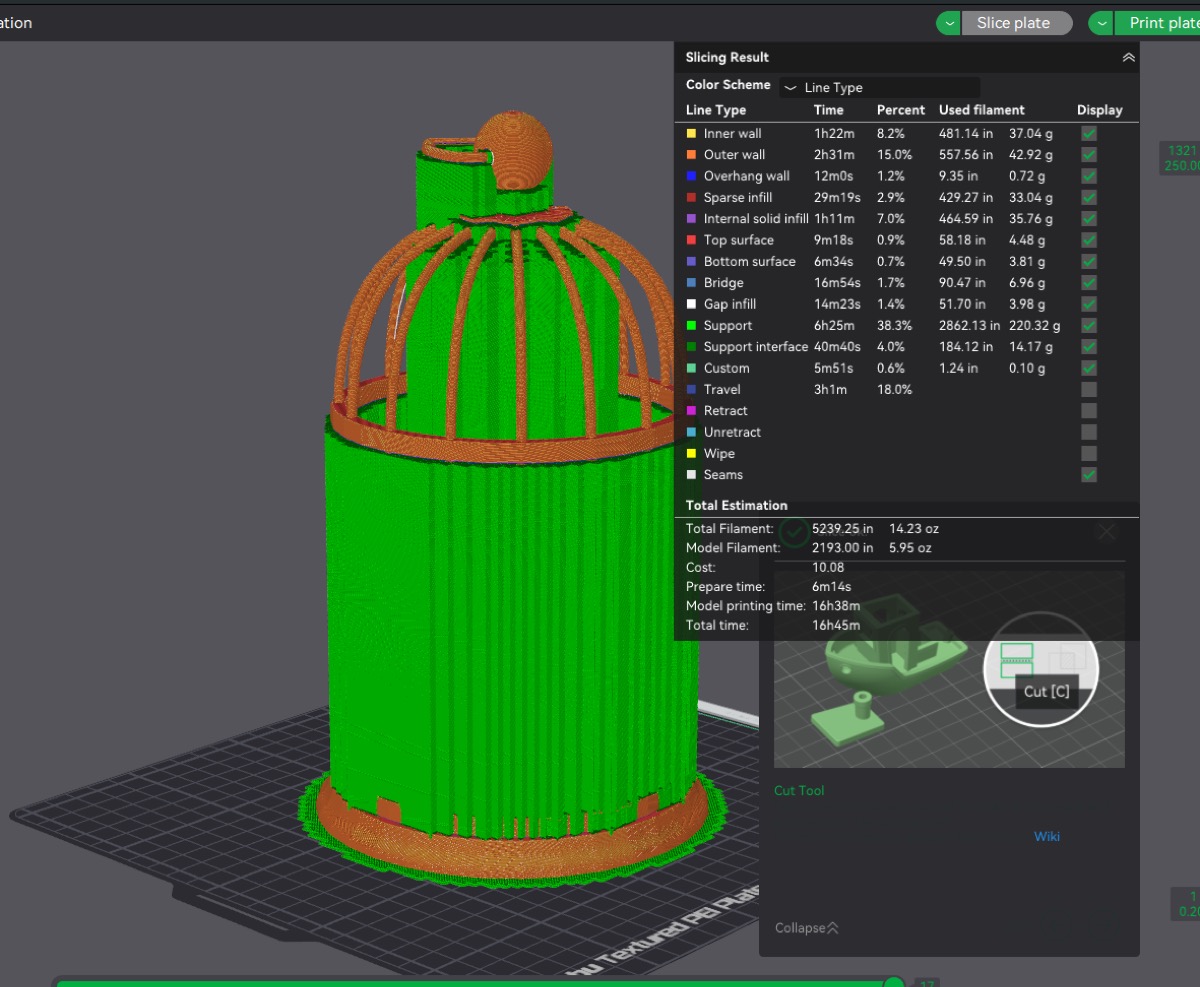Open the Print plate dropdown arrow
The image size is (1200, 987).
click(x=1101, y=23)
